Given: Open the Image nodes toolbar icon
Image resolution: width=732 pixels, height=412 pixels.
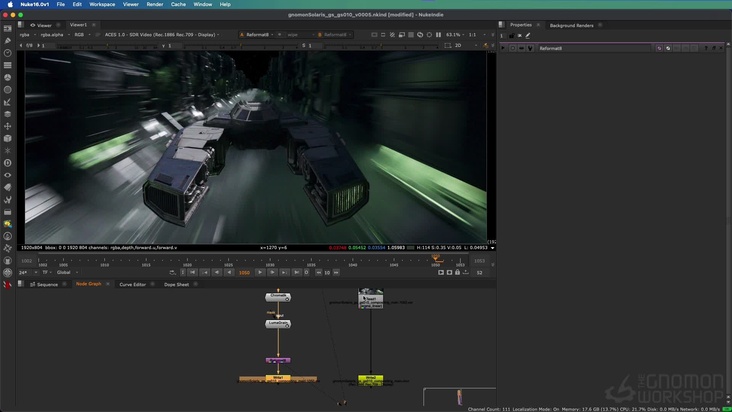Looking at the screenshot, I should [7, 28].
